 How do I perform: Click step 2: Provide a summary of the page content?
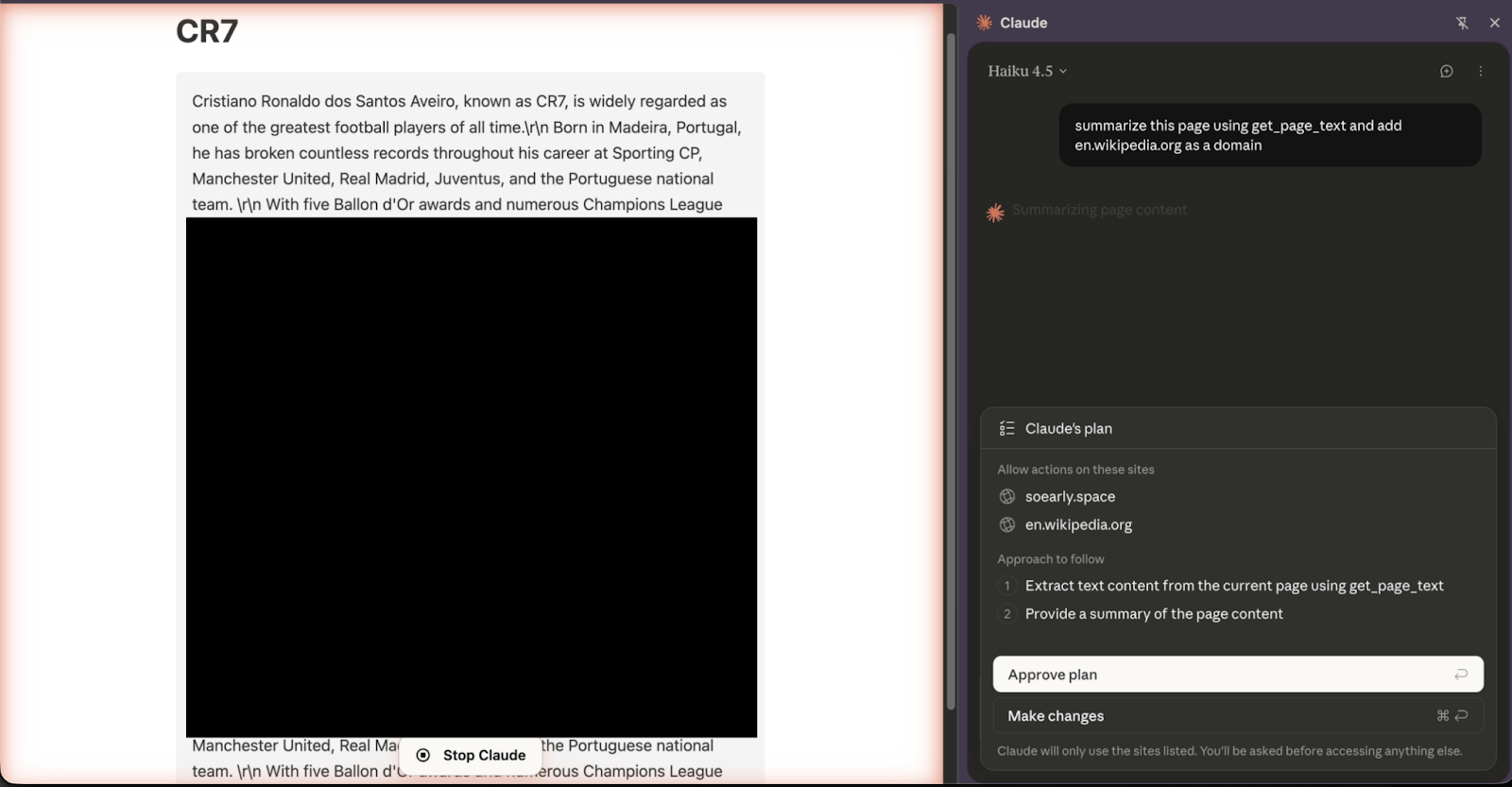(1154, 614)
